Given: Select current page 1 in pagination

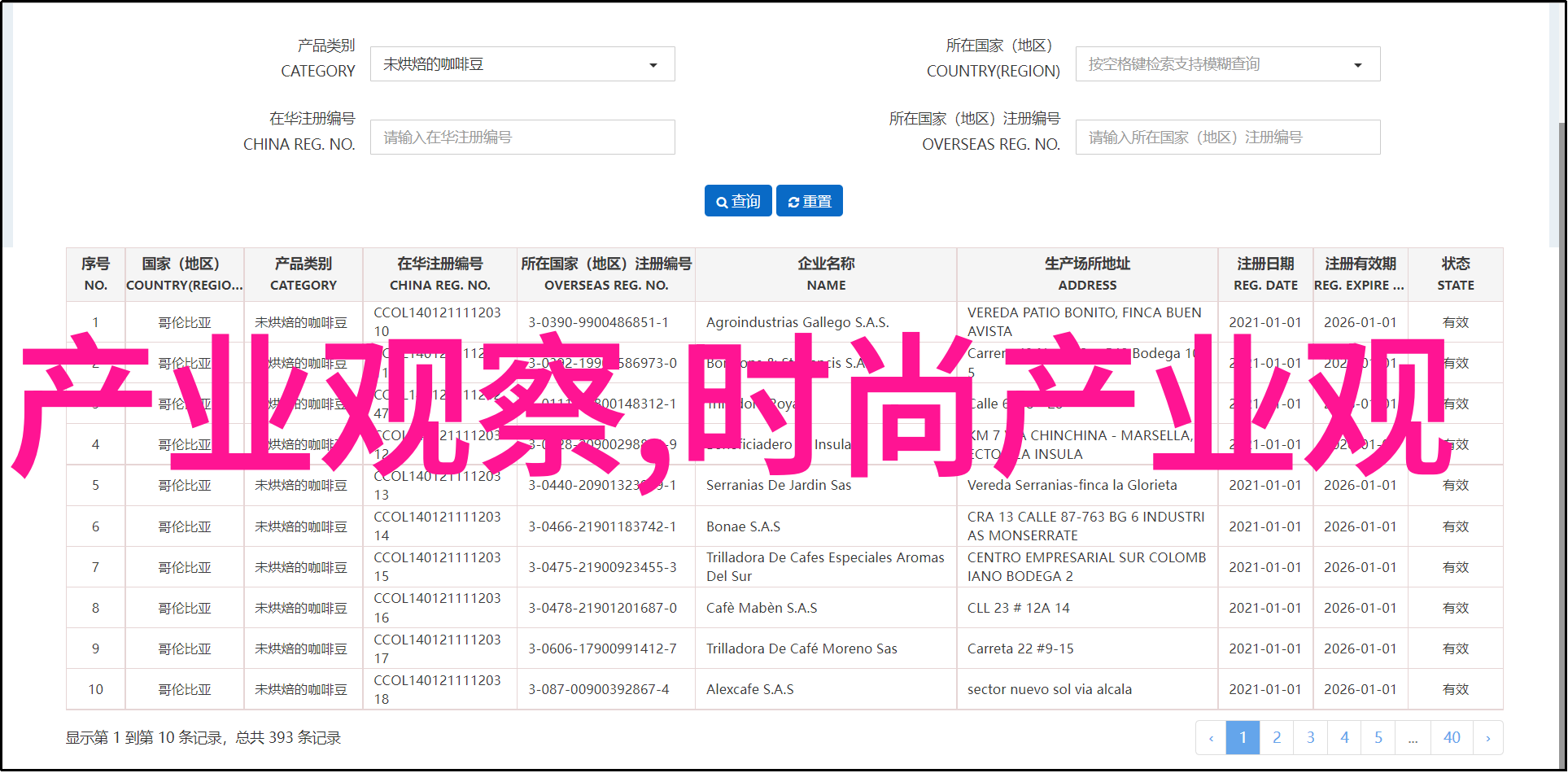Looking at the screenshot, I should coord(1243,738).
